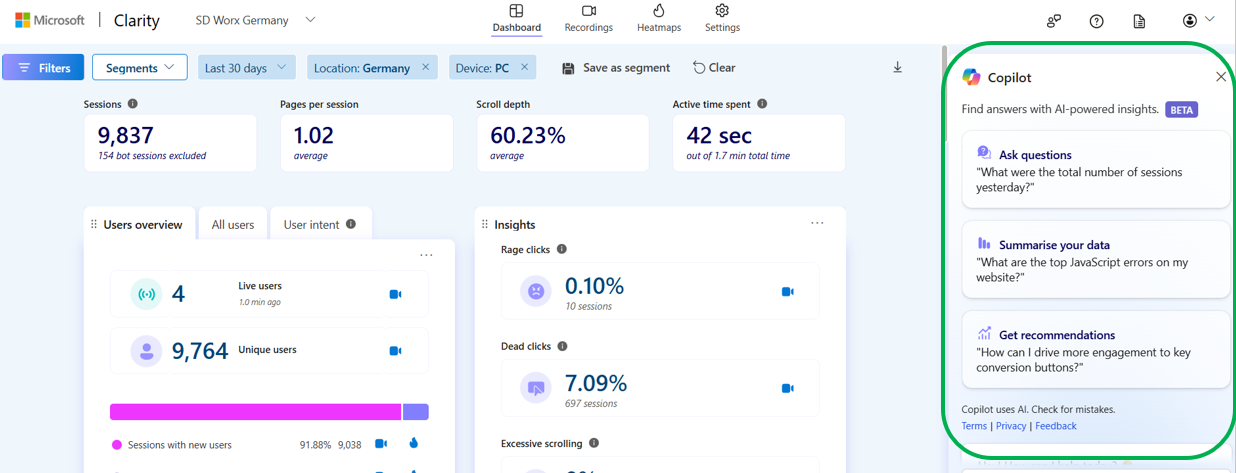The width and height of the screenshot is (1236, 473).
Task: Open the Copilot Feedback link
Action: coord(1056,426)
